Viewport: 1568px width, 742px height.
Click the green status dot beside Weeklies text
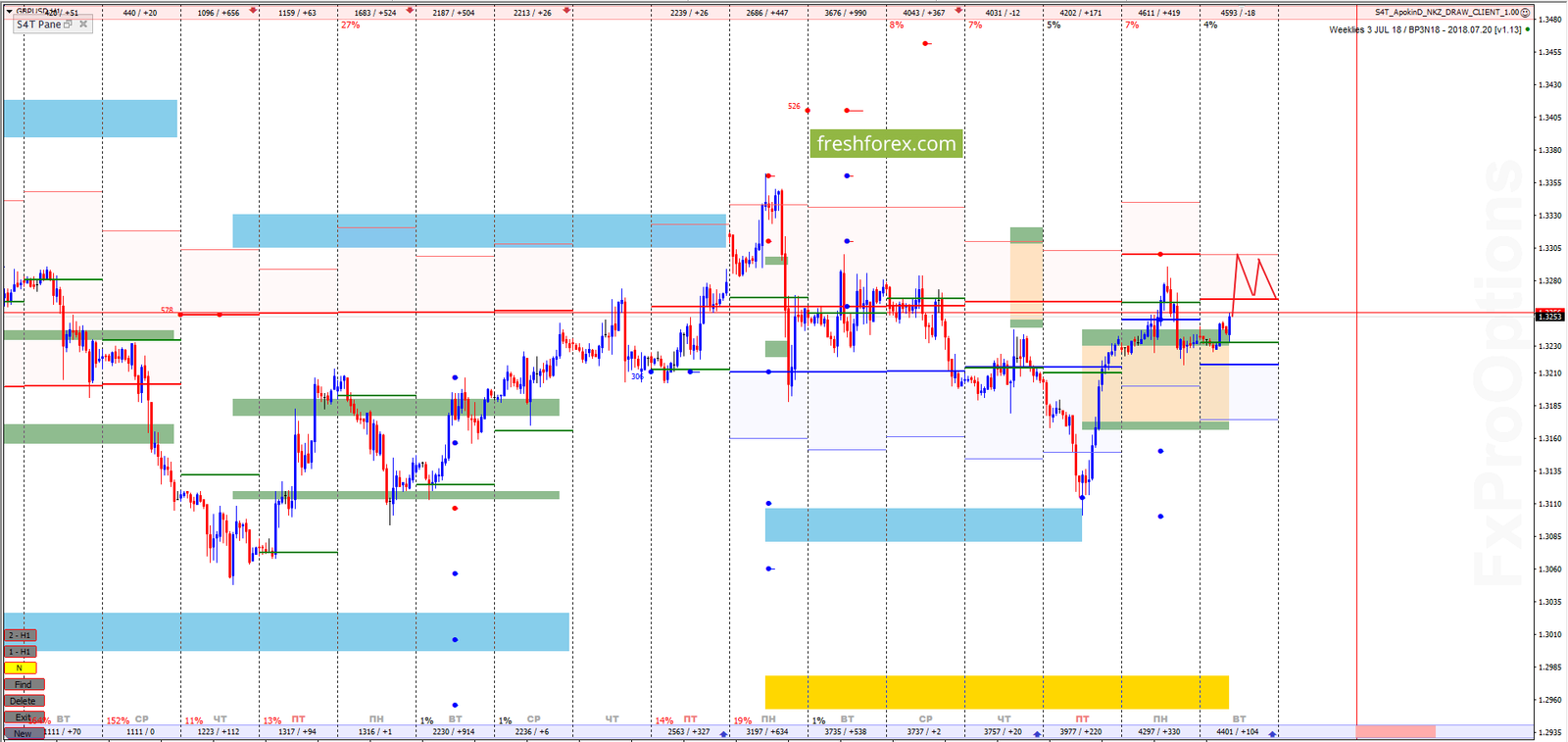(1528, 29)
